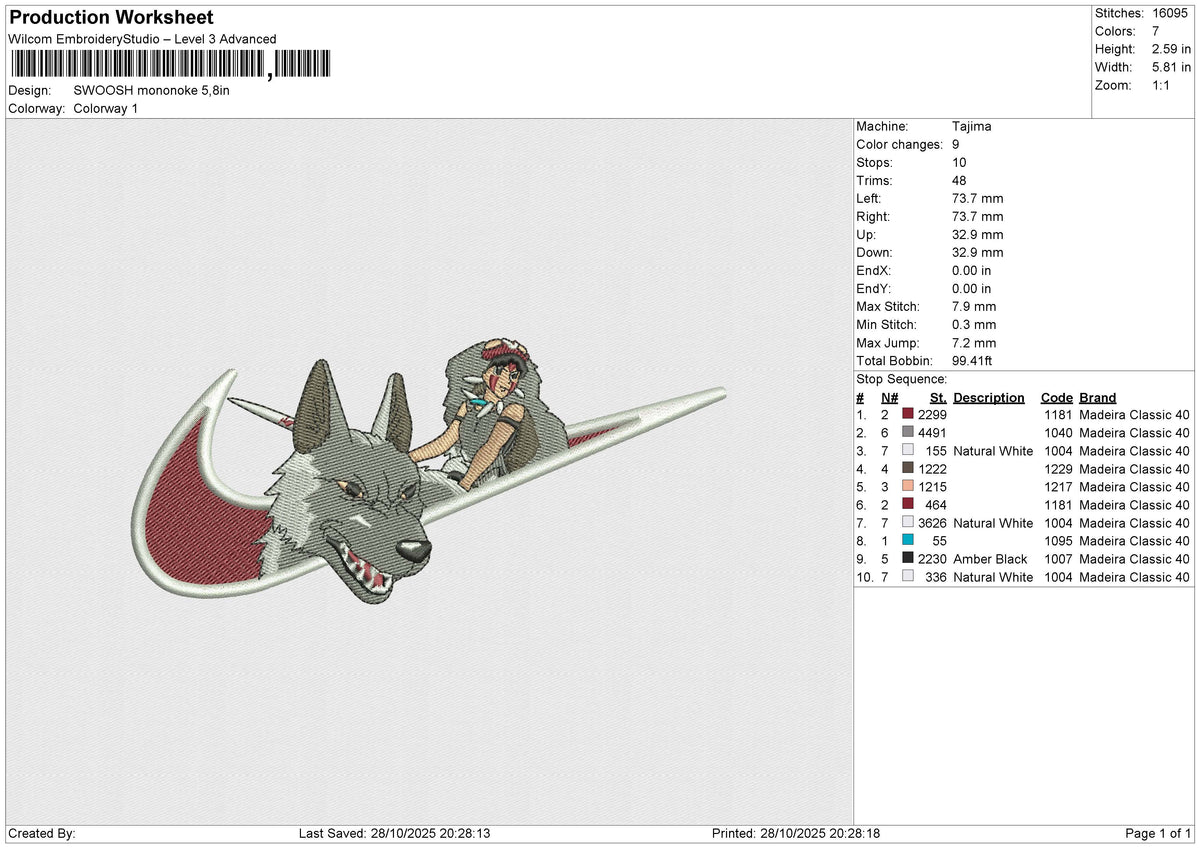Click thread code 1095 in stop 8 row
Viewport: 1200px width, 848px height.
pyautogui.click(x=1058, y=541)
